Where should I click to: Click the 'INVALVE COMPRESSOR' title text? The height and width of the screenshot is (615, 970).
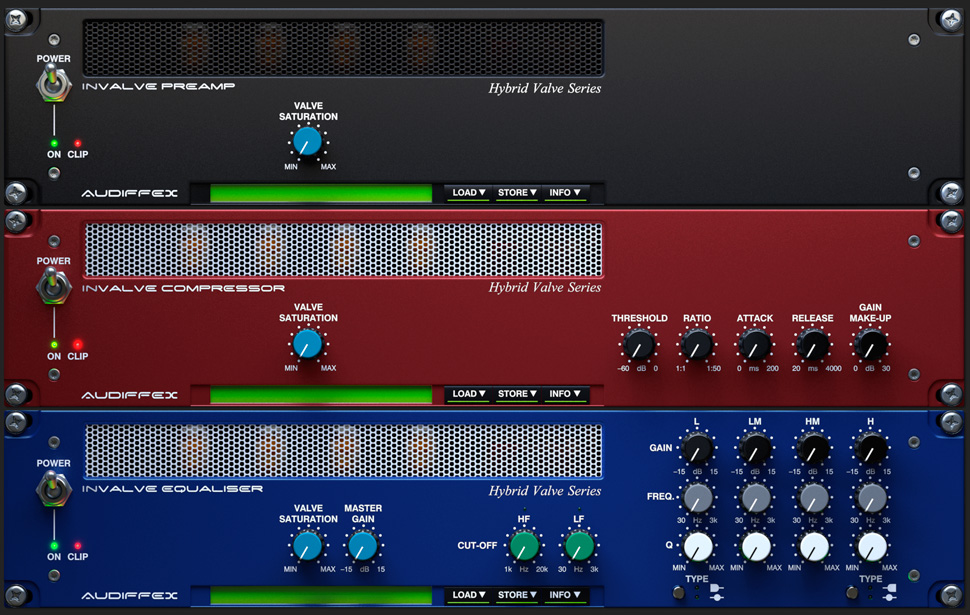(x=183, y=288)
